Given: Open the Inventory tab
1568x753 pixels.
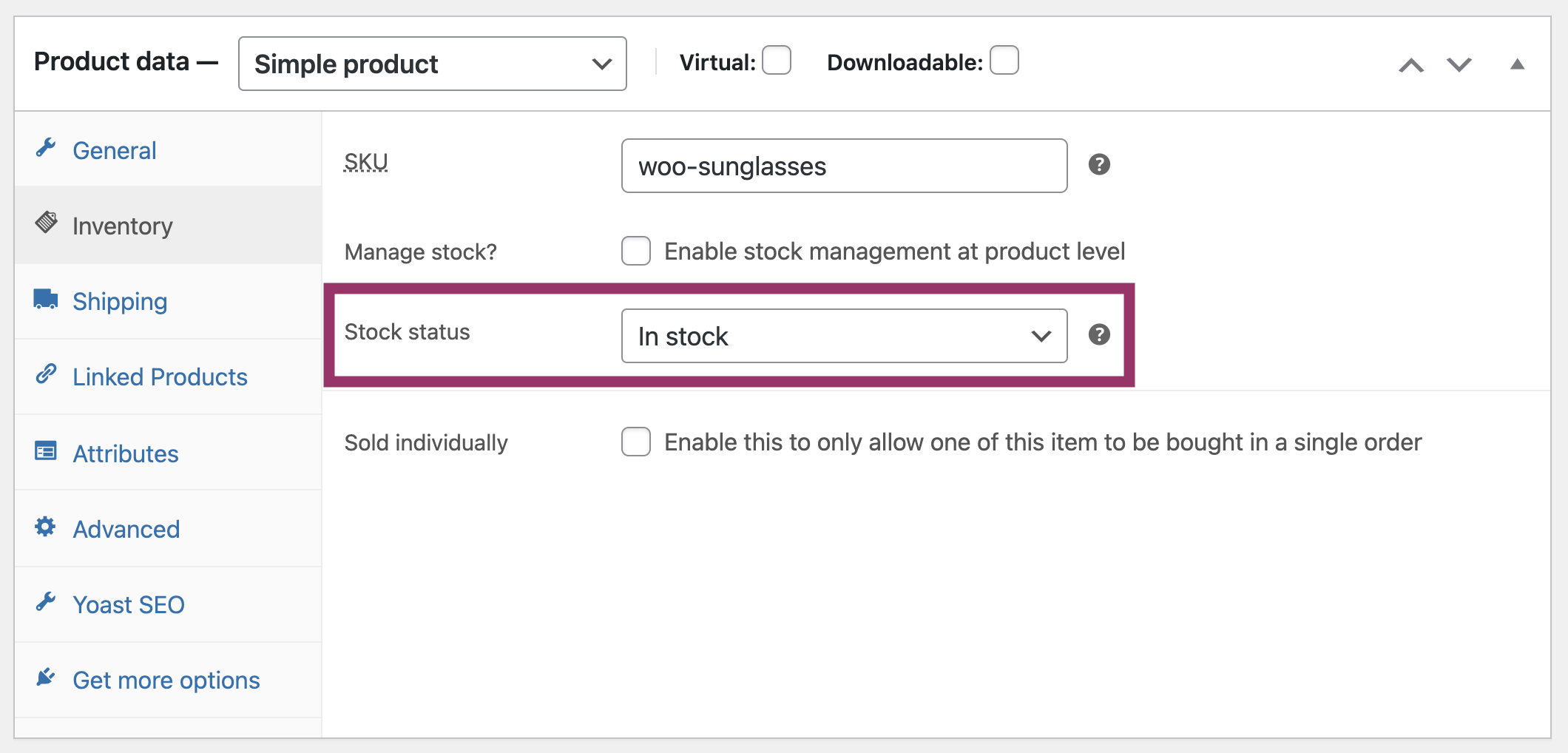Looking at the screenshot, I should coord(123,226).
